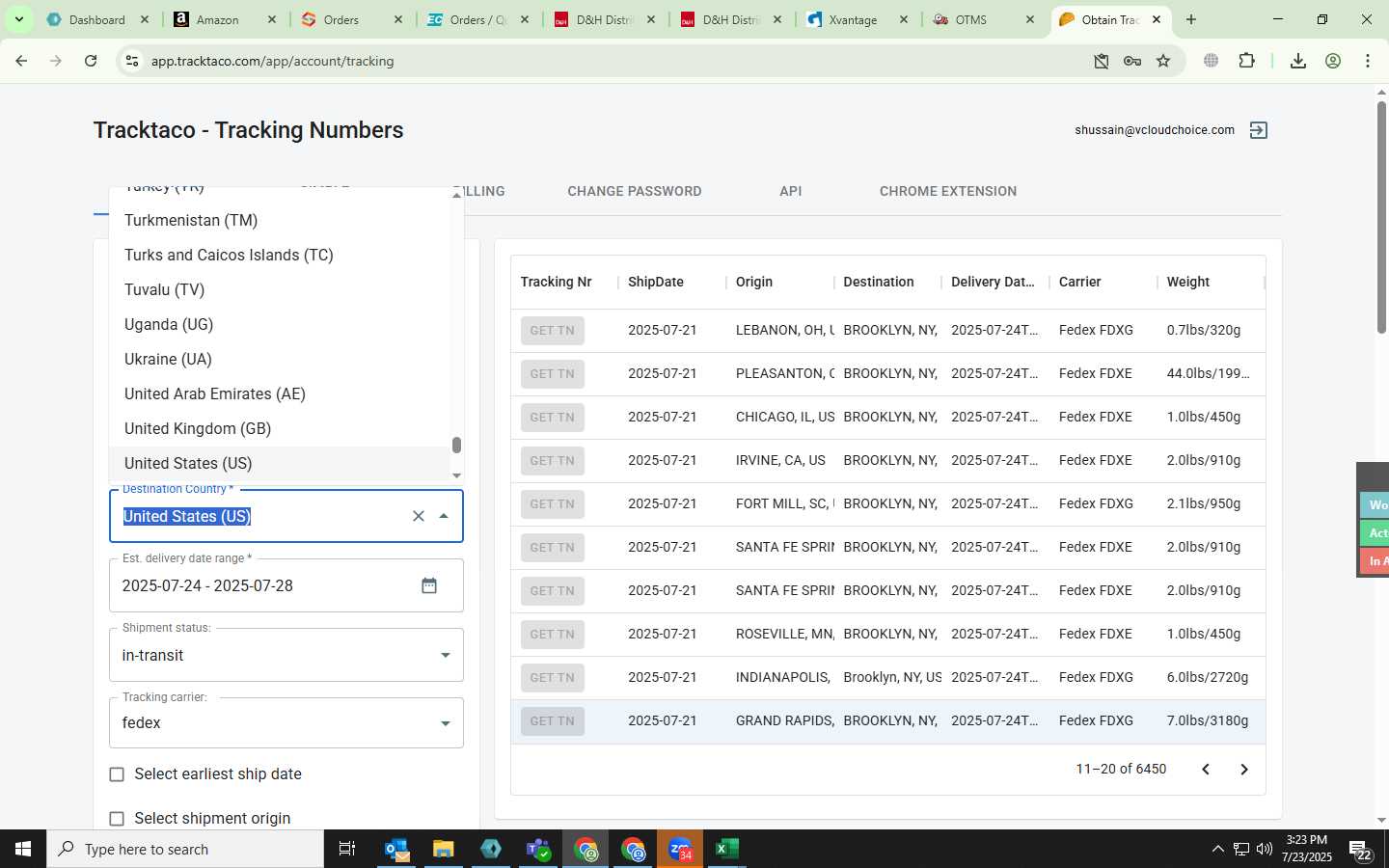The image size is (1389, 868).
Task: Pick Turkmenistan (TM) from country list
Action: point(280,221)
